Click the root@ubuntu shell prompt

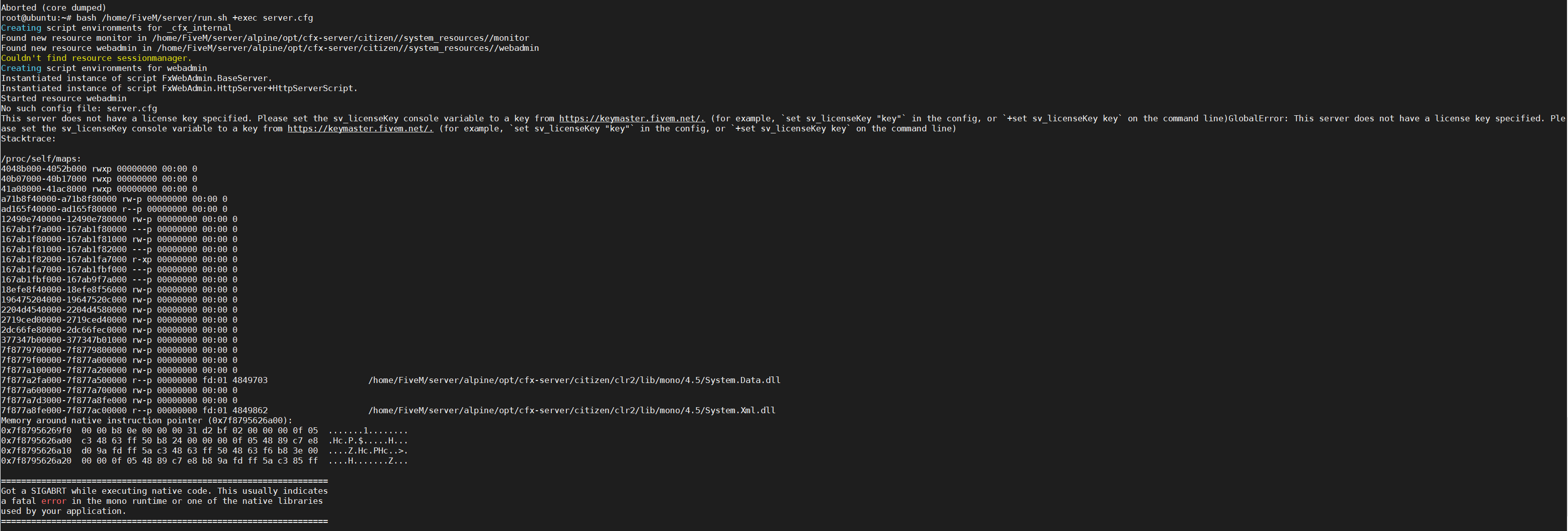click(x=36, y=18)
